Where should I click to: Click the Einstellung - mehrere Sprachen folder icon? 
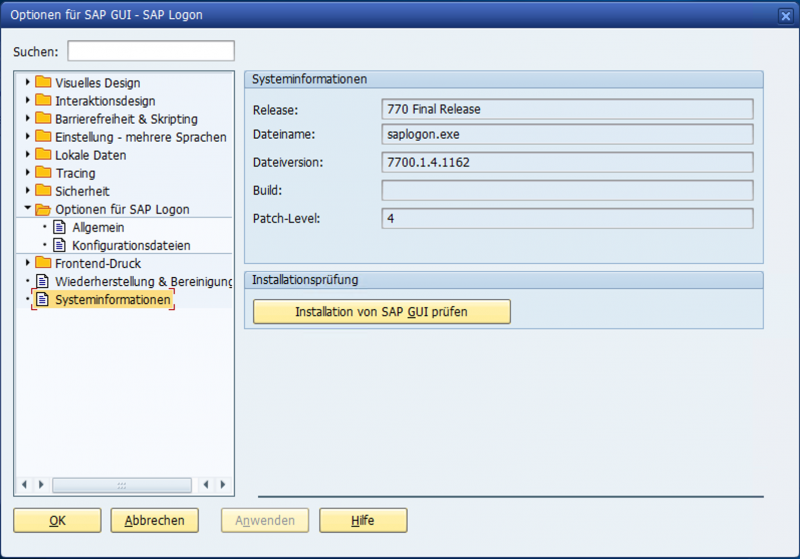tap(43, 136)
